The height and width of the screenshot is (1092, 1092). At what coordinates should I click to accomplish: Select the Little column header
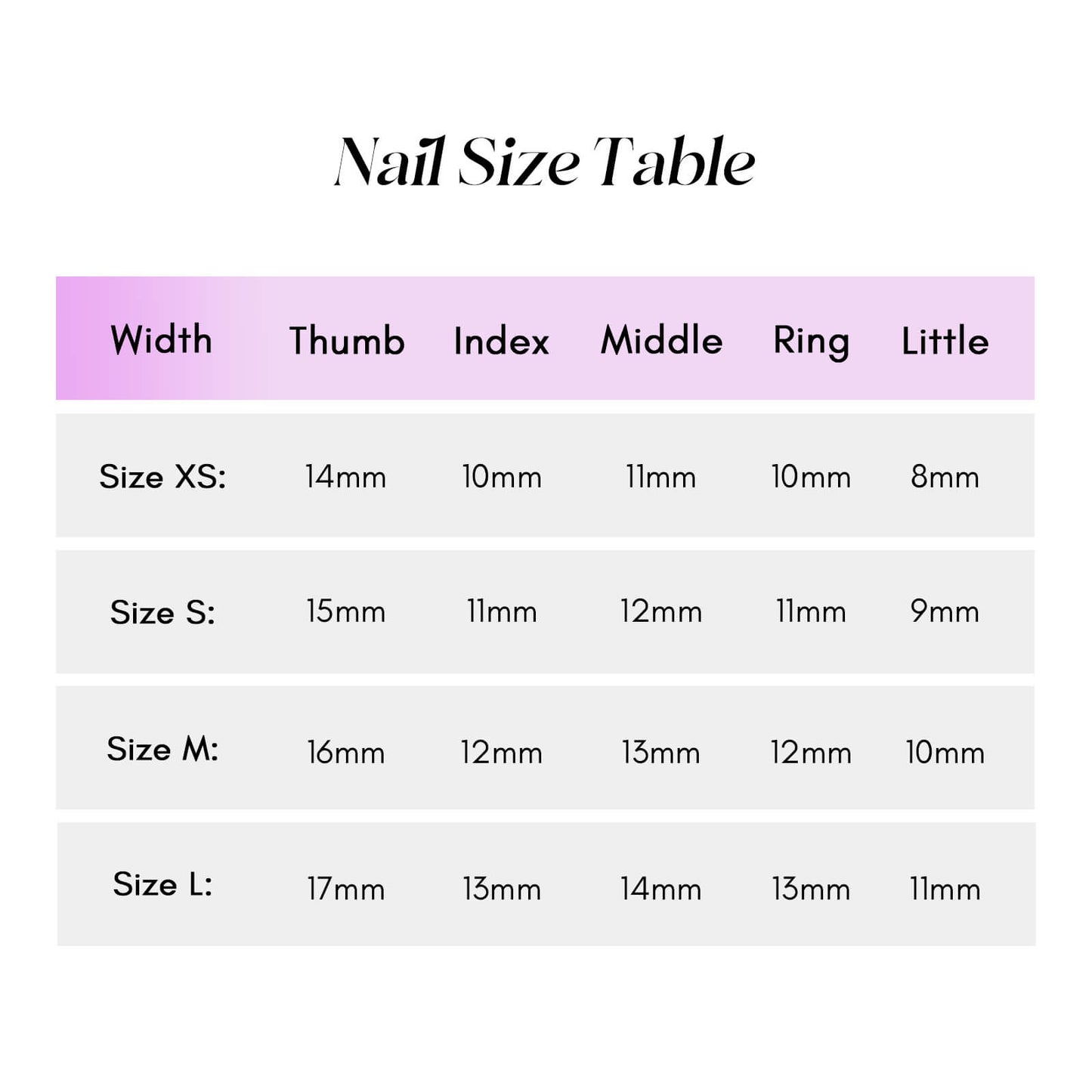tap(945, 341)
